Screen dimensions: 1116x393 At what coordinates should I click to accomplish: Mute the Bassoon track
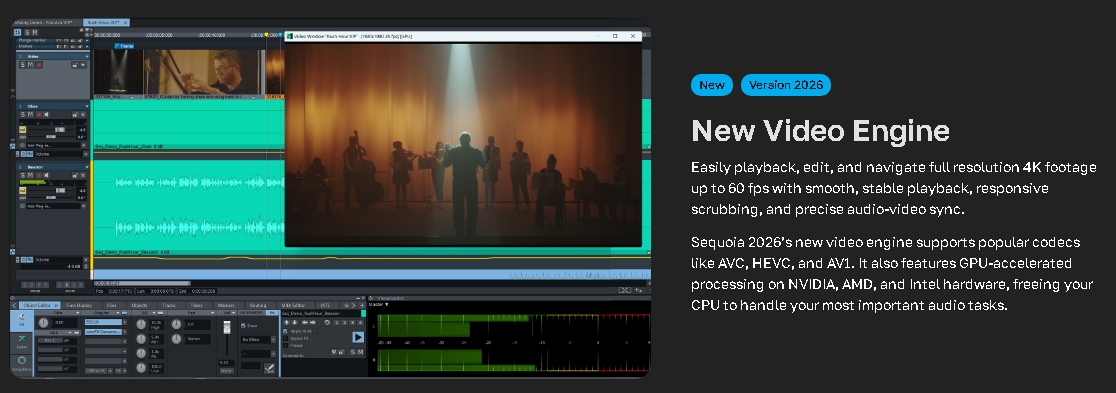[31, 174]
